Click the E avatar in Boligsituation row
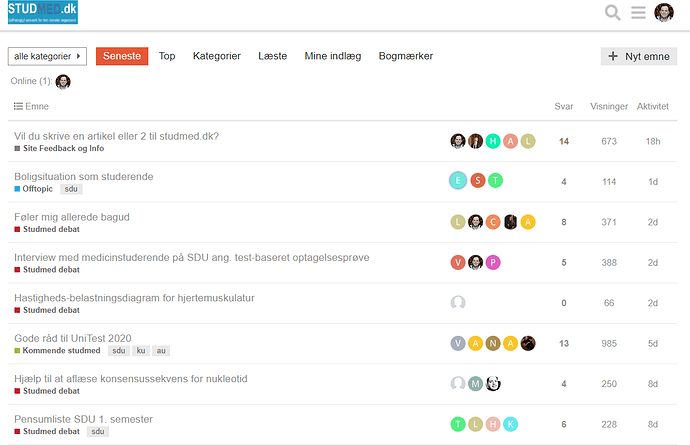Image resolution: width=690 pixels, height=445 pixels. pos(458,180)
